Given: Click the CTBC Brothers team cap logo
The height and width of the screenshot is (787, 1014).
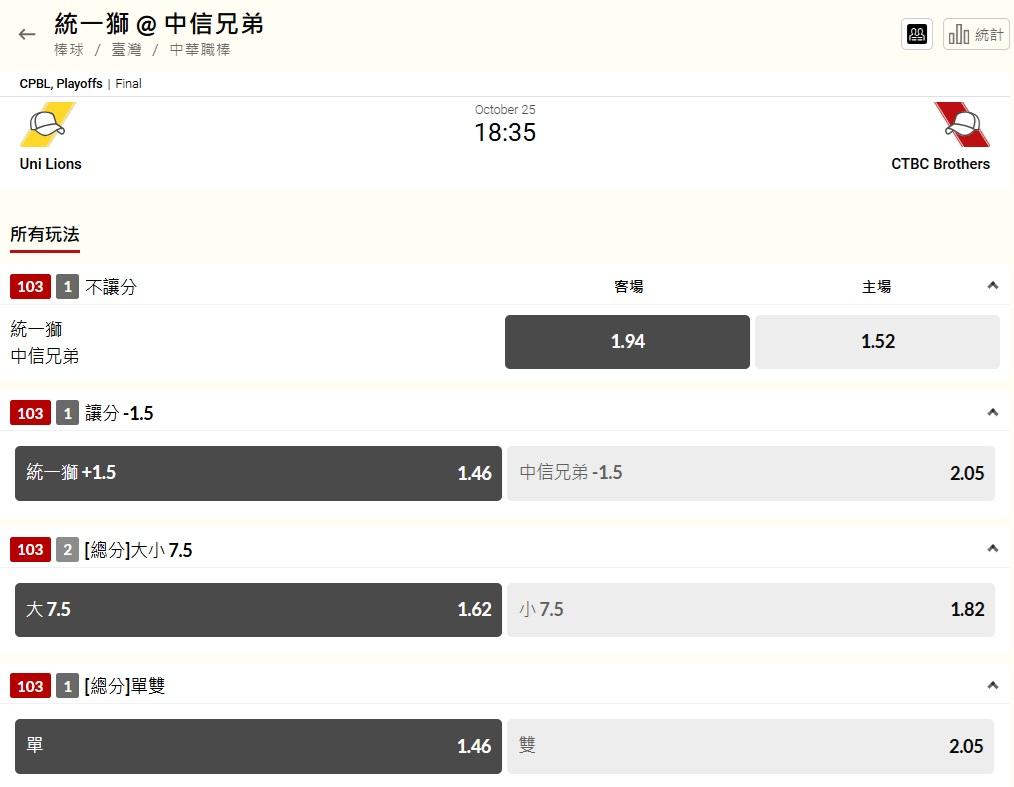Looking at the screenshot, I should pos(962,124).
